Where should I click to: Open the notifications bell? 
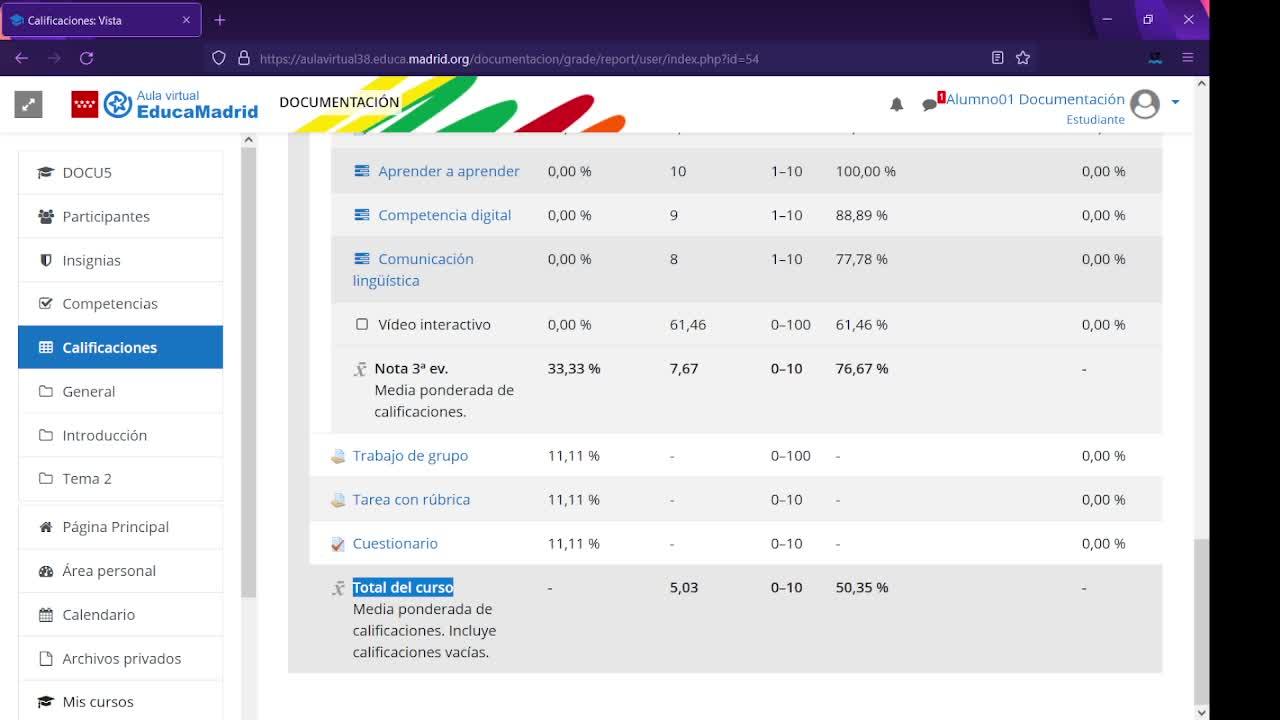pos(897,104)
